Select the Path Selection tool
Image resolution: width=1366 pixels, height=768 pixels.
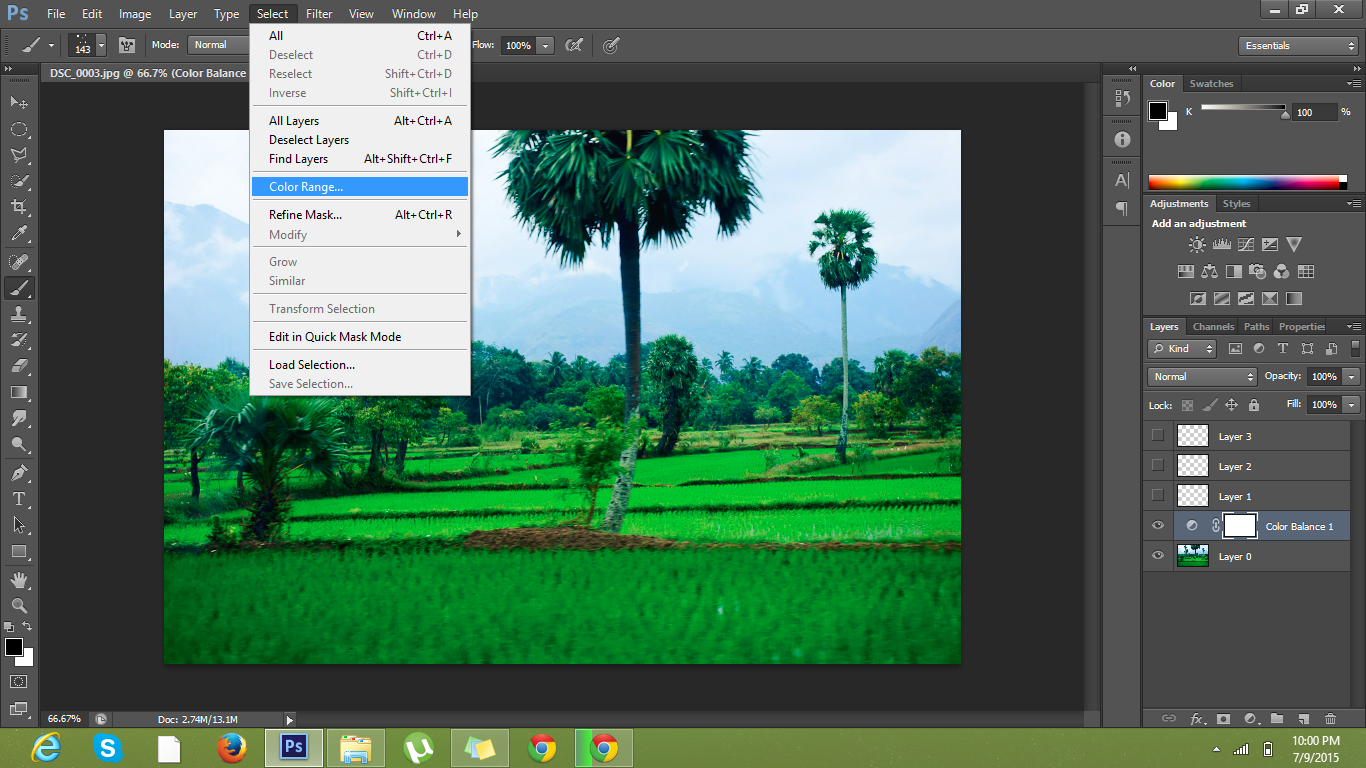[19, 525]
